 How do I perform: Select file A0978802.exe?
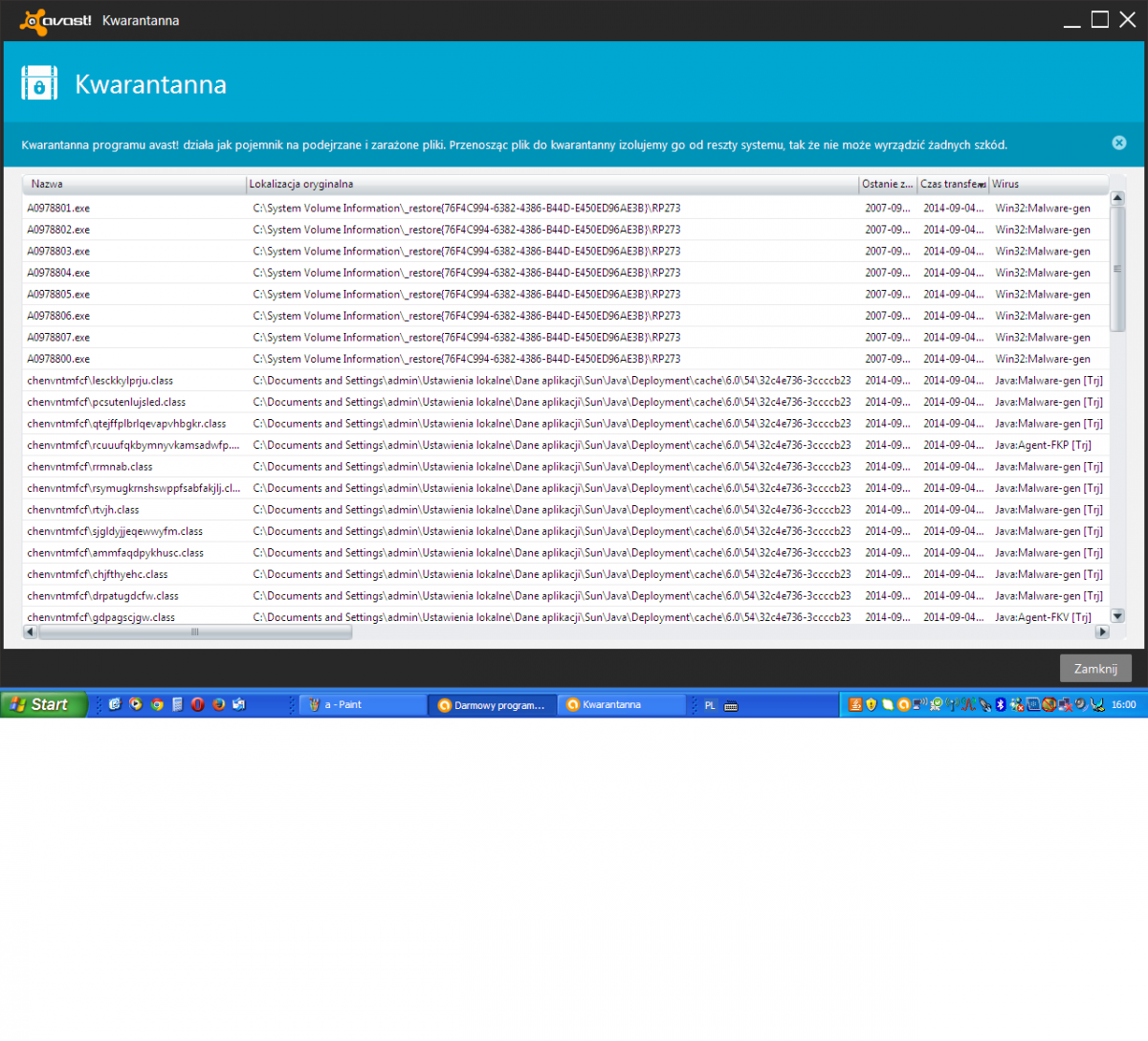coord(565,230)
